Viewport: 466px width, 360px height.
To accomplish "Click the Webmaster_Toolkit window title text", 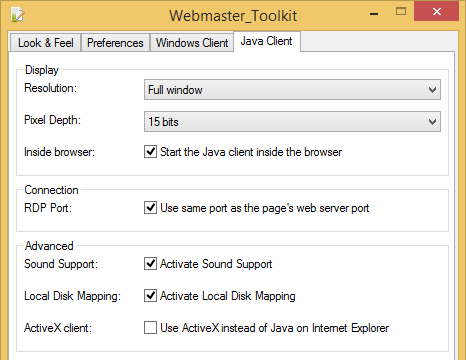I will tap(233, 16).
